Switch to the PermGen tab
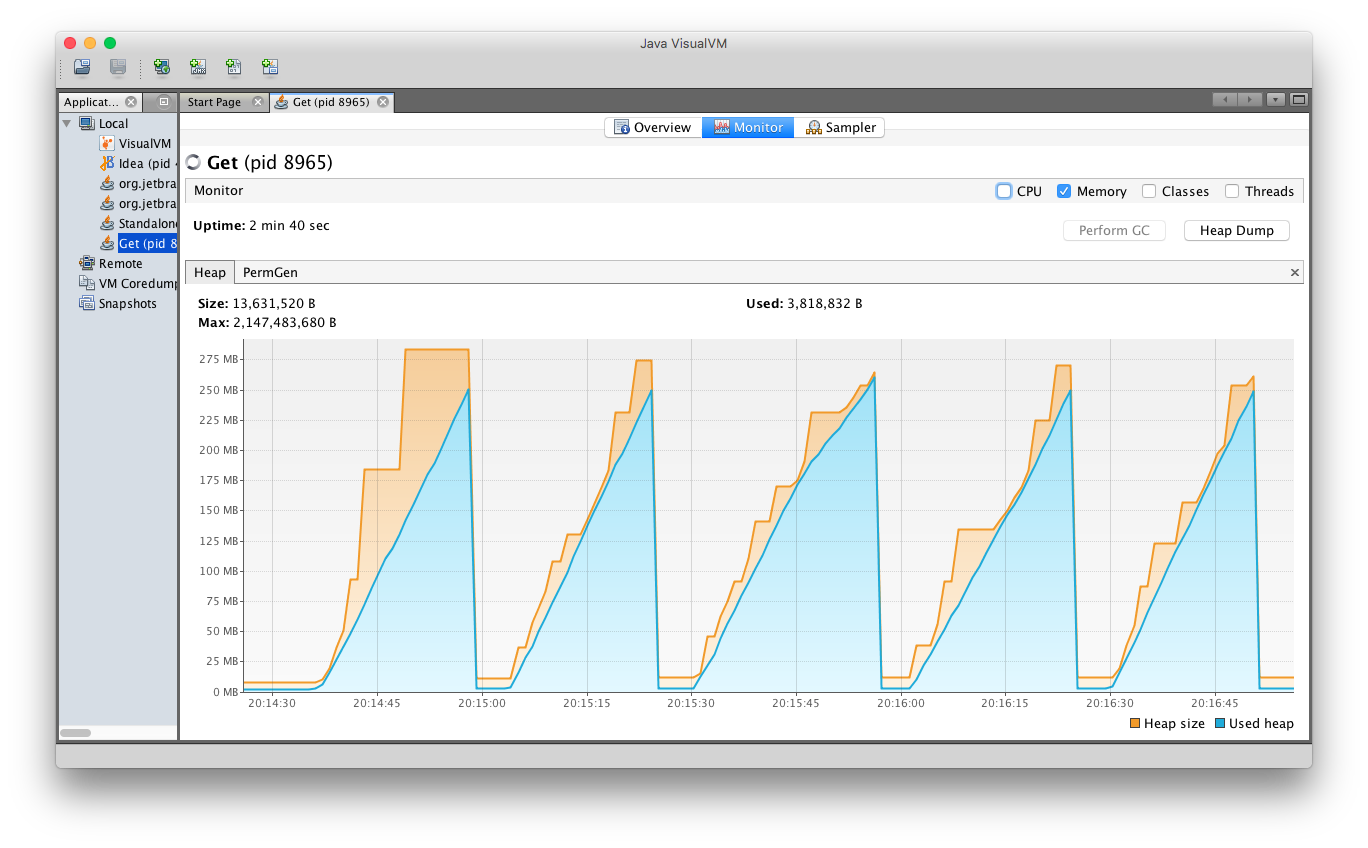 click(270, 272)
